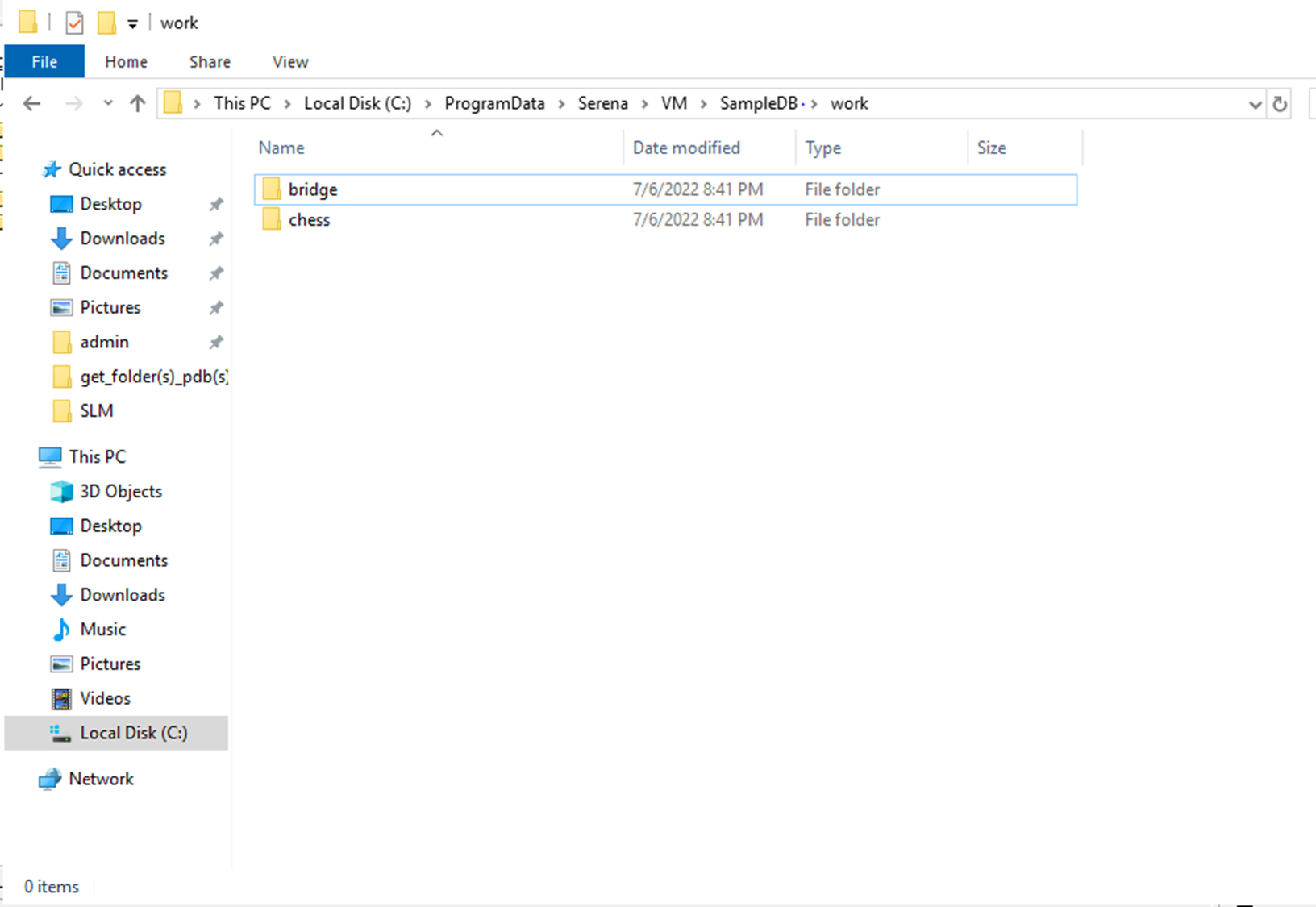
Task: Open the Customize Quick Access Toolbar dropdown
Action: point(132,24)
